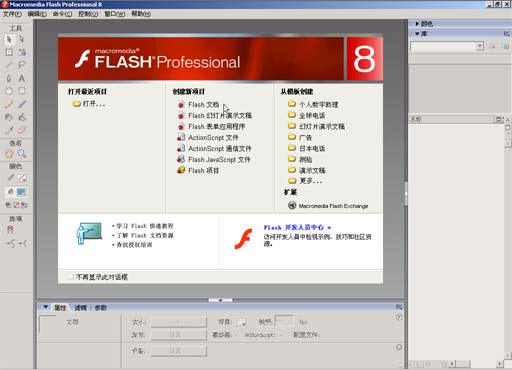Click the Black and White colors button

[x=9, y=205]
